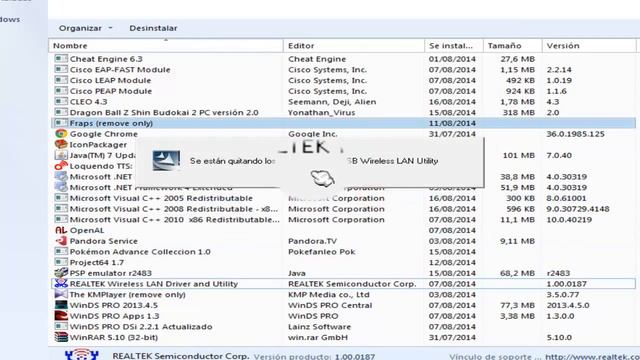Viewport: 640px width, 360px height.
Task: Select the CLEO 4.3 name
Action: point(89,102)
